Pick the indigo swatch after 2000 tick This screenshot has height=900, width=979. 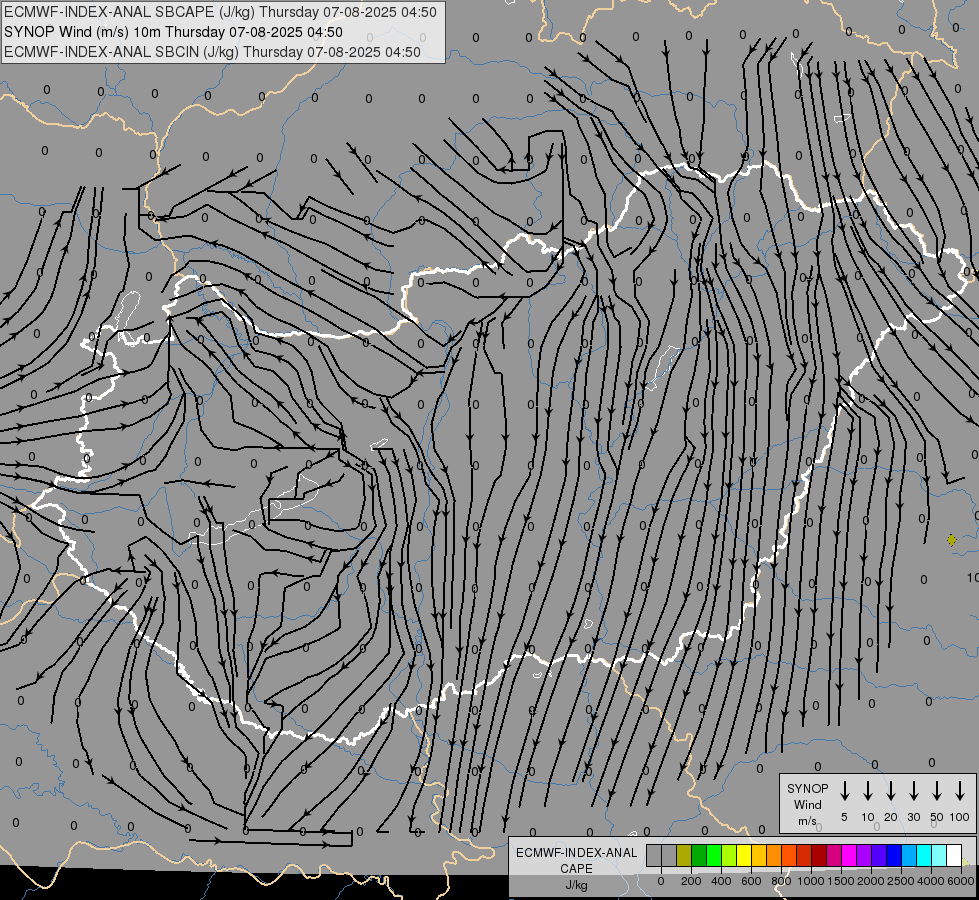tap(880, 855)
